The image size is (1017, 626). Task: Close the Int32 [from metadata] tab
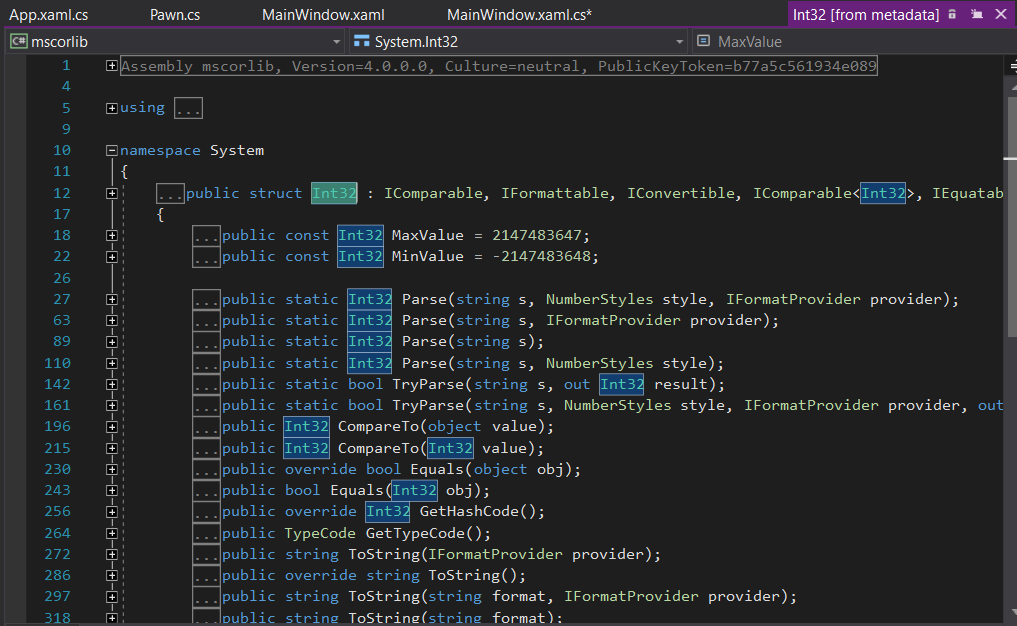pos(998,15)
